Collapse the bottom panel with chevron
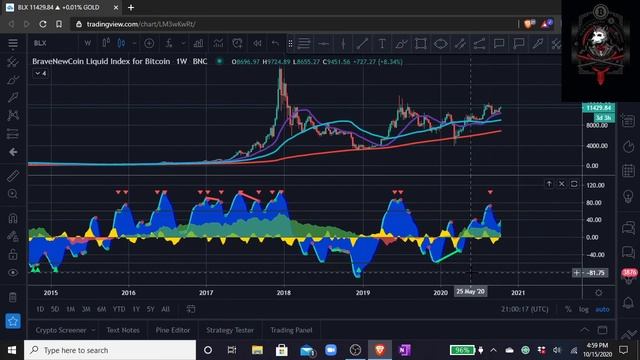This screenshot has width=640, height=360. [x=585, y=330]
